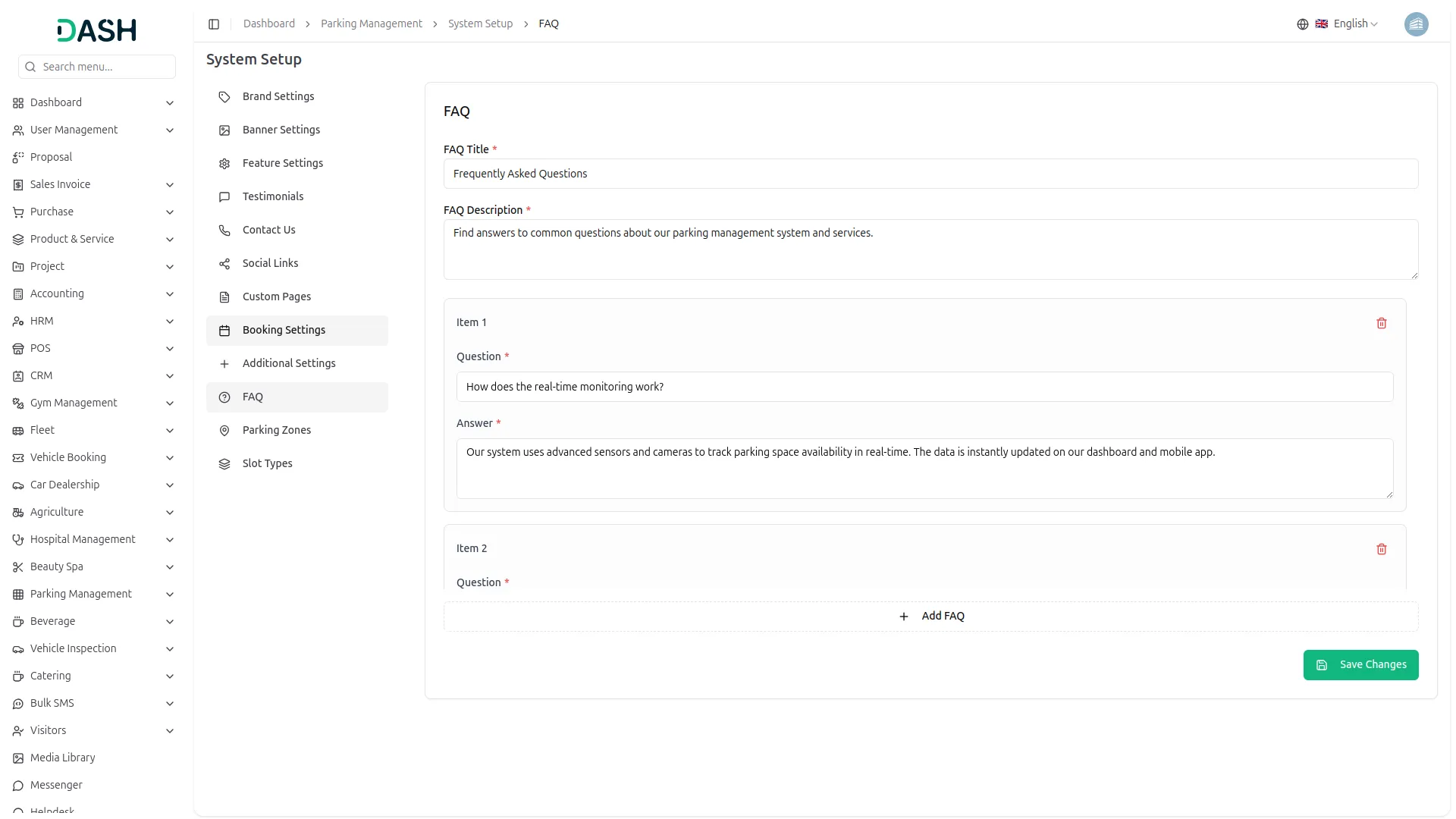The image size is (1456, 819).
Task: Click the Parking Zones pin icon
Action: tap(224, 431)
